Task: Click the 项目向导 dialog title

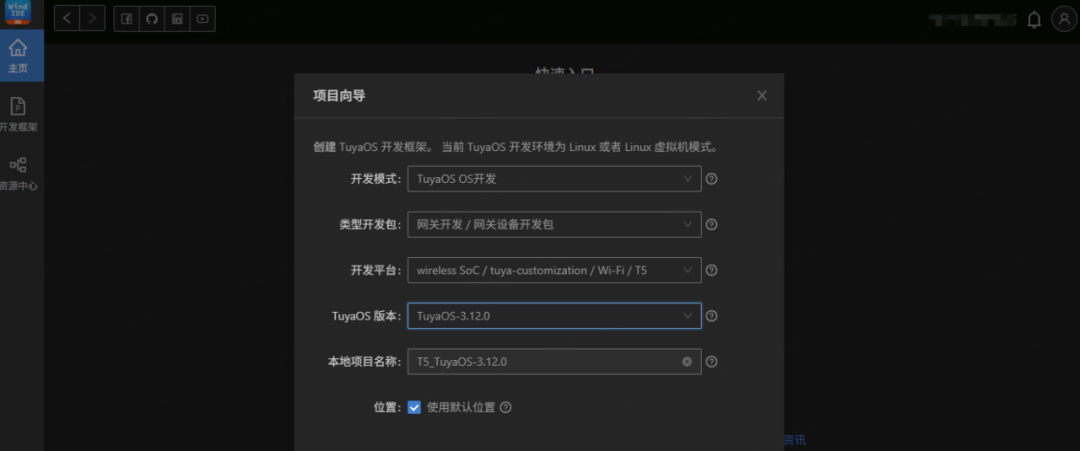Action: click(339, 96)
